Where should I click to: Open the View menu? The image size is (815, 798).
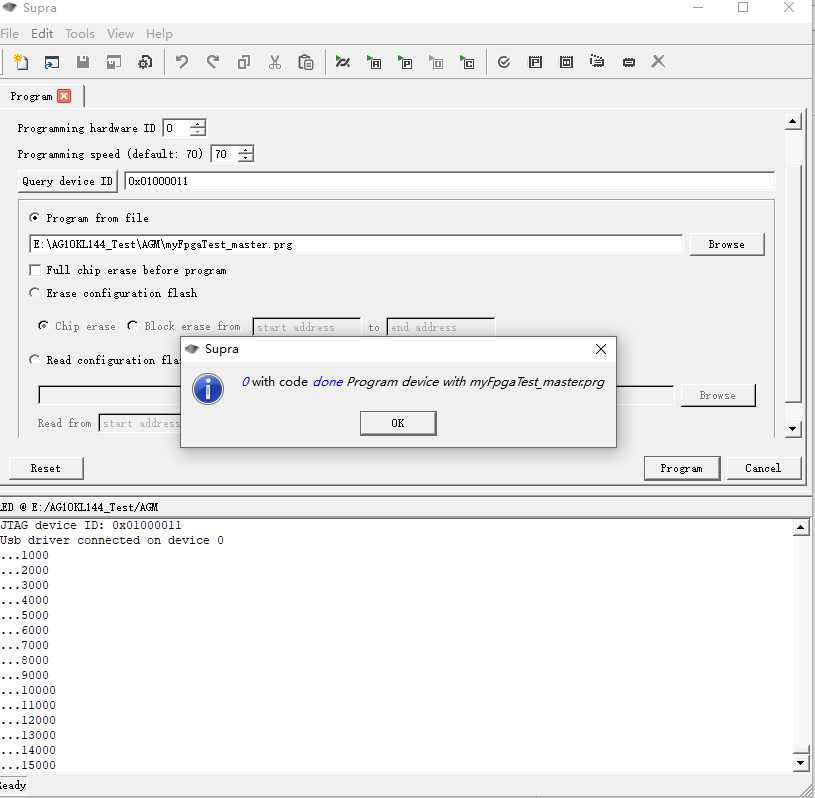(x=120, y=34)
